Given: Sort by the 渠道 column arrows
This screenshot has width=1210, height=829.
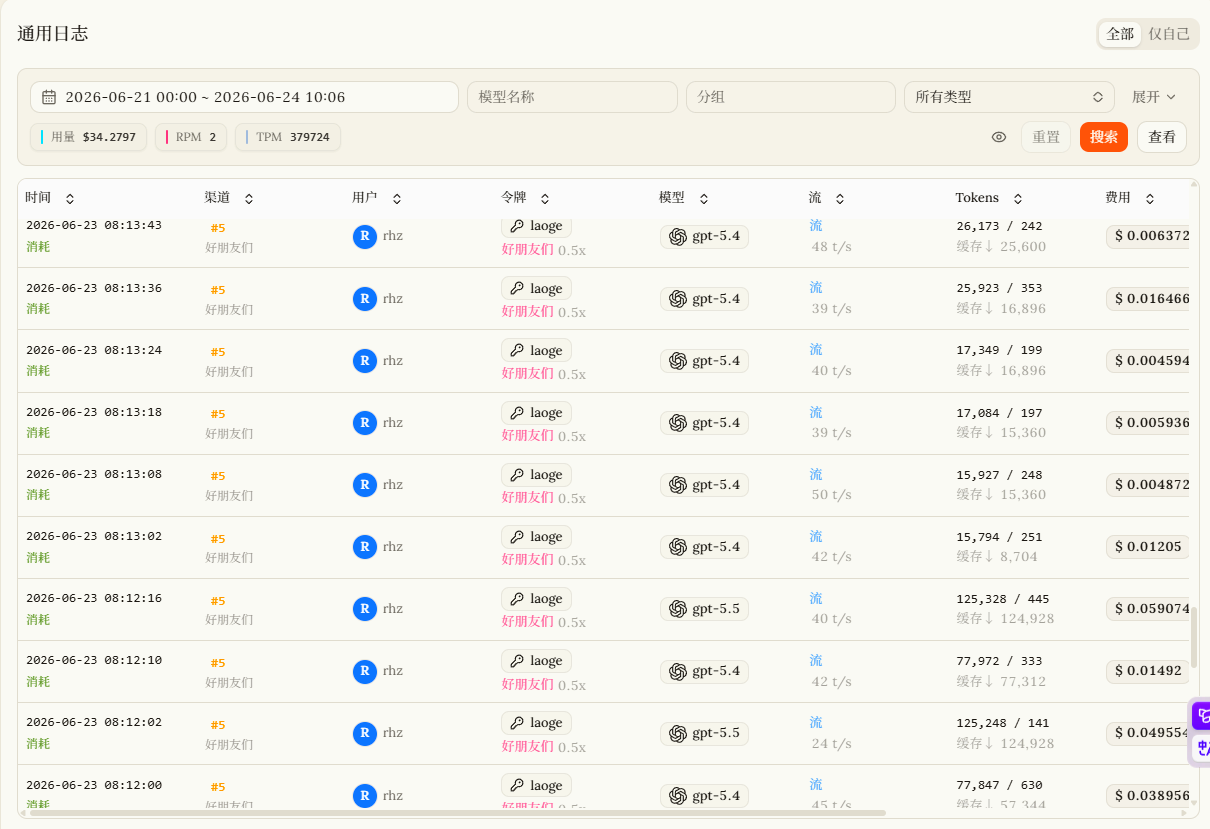Looking at the screenshot, I should point(249,199).
